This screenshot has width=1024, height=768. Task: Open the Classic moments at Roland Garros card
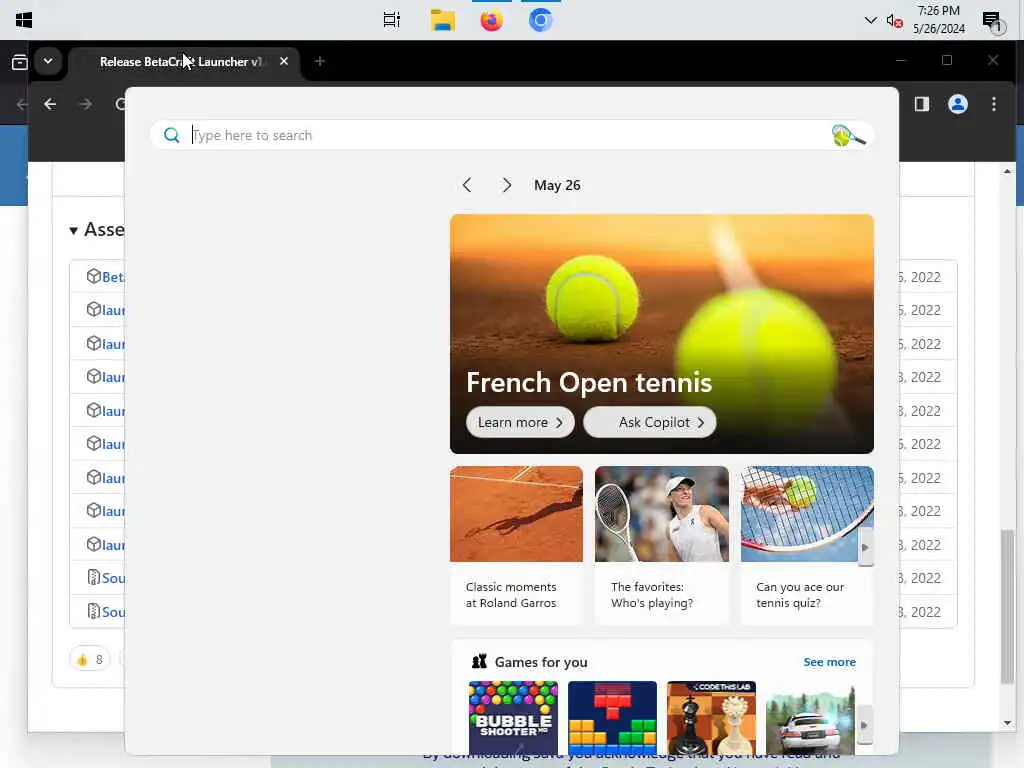coord(516,545)
